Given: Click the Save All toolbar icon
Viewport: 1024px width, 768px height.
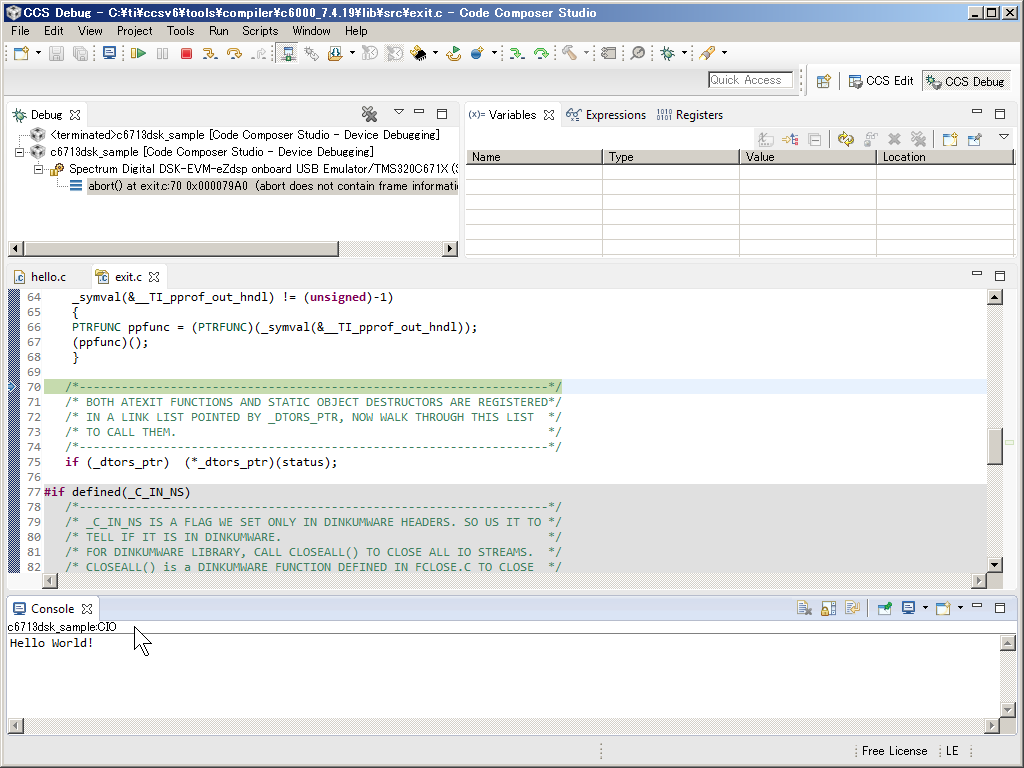Looking at the screenshot, I should point(80,54).
